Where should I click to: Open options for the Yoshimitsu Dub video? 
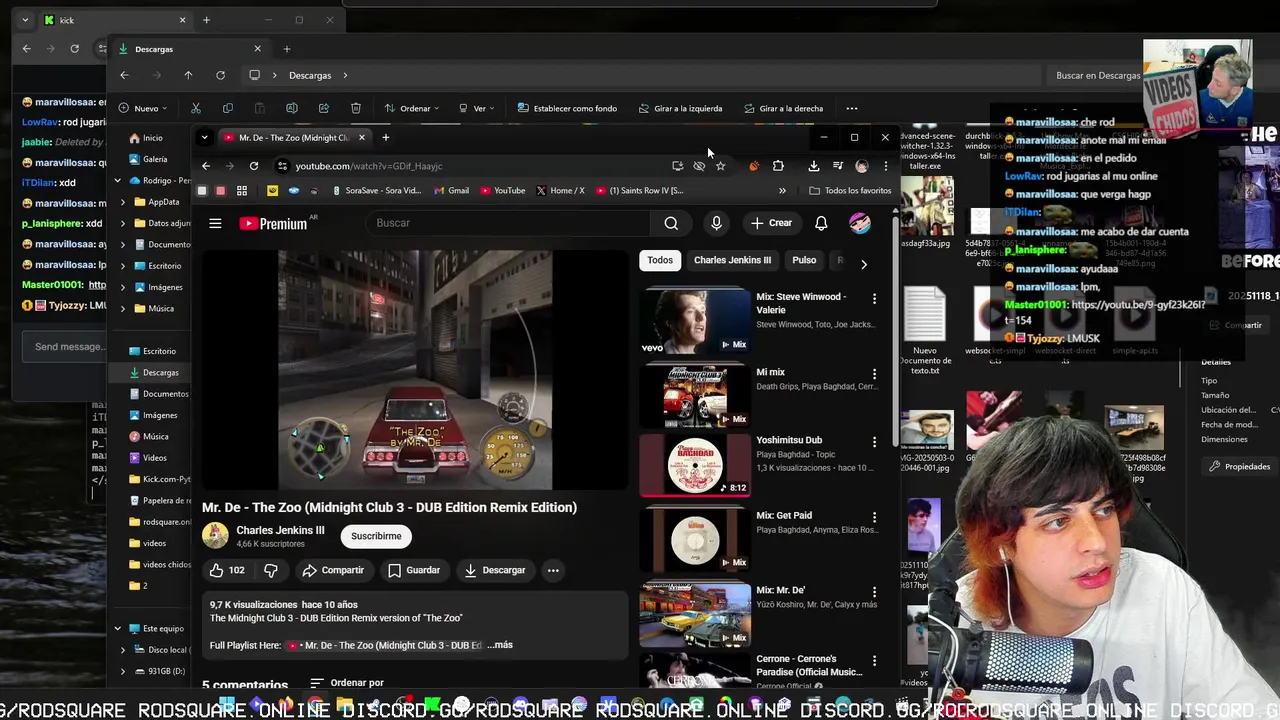(x=874, y=441)
